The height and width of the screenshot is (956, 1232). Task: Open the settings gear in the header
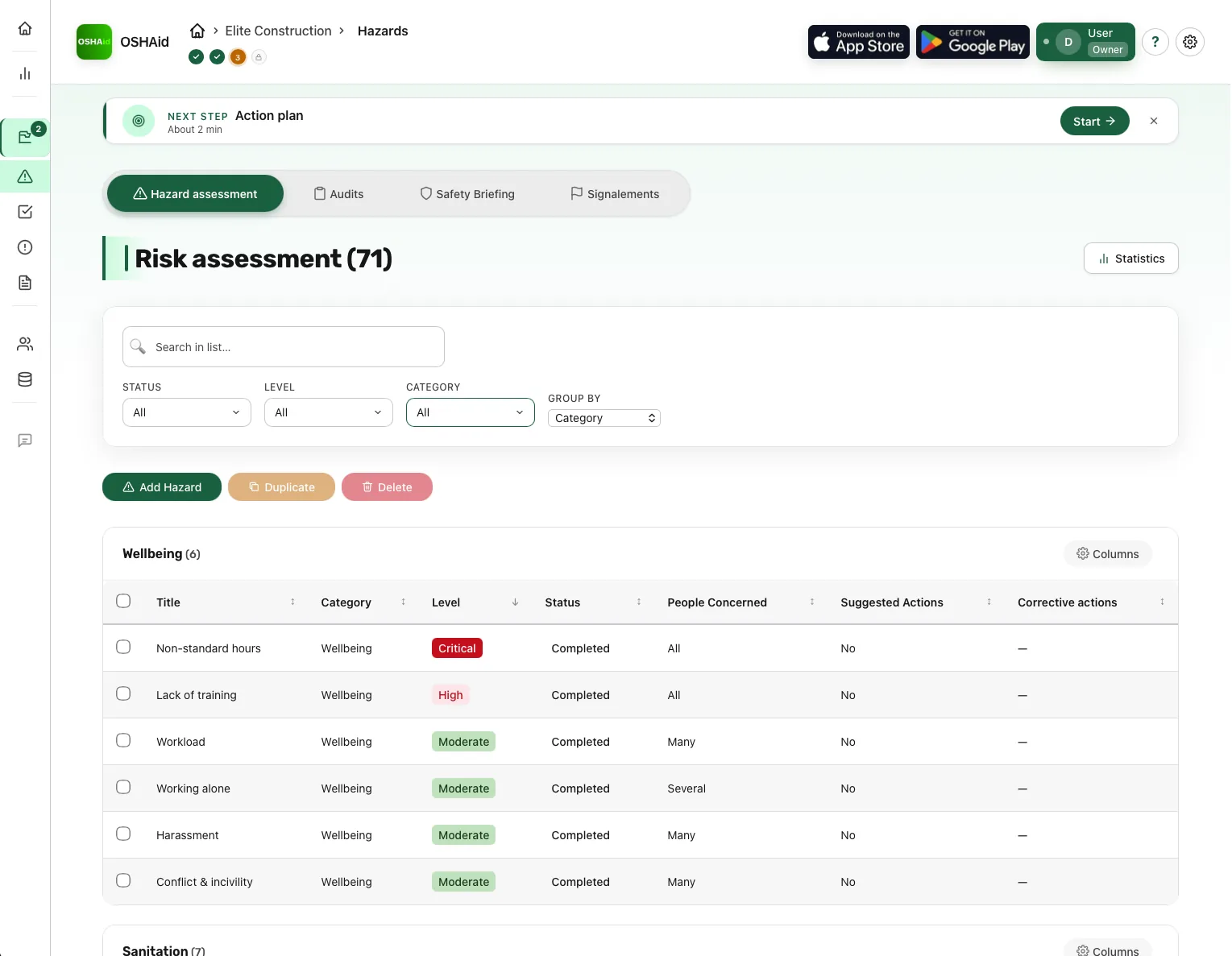(x=1190, y=42)
